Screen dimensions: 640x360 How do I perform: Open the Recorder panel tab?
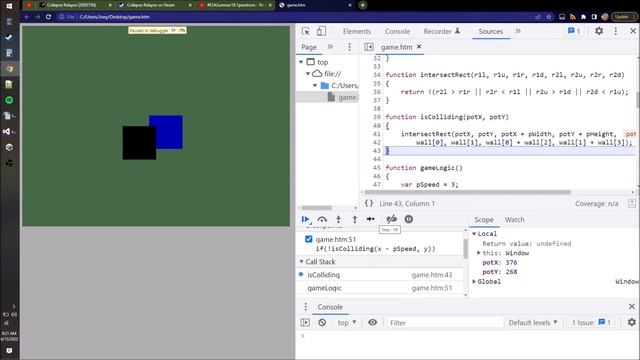coord(442,31)
